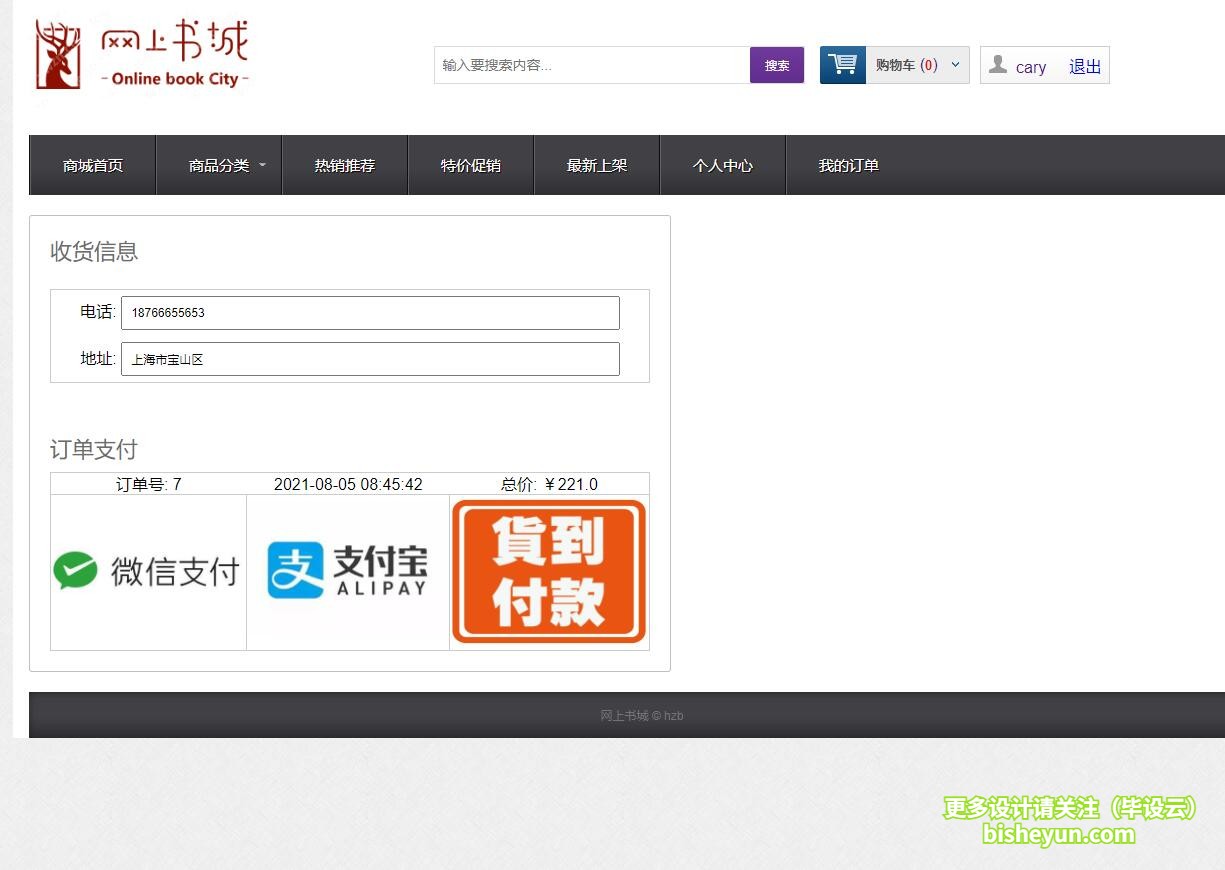The width and height of the screenshot is (1225, 870).
Task: Click the order date 2021-08-05 08:45:42
Action: coord(348,484)
